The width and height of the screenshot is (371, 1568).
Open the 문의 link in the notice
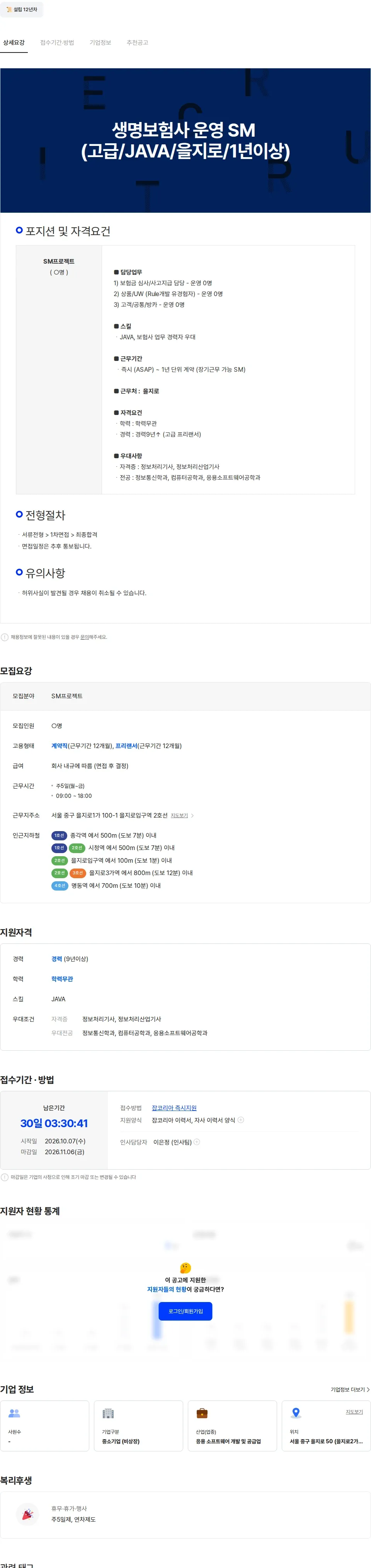[x=84, y=637]
